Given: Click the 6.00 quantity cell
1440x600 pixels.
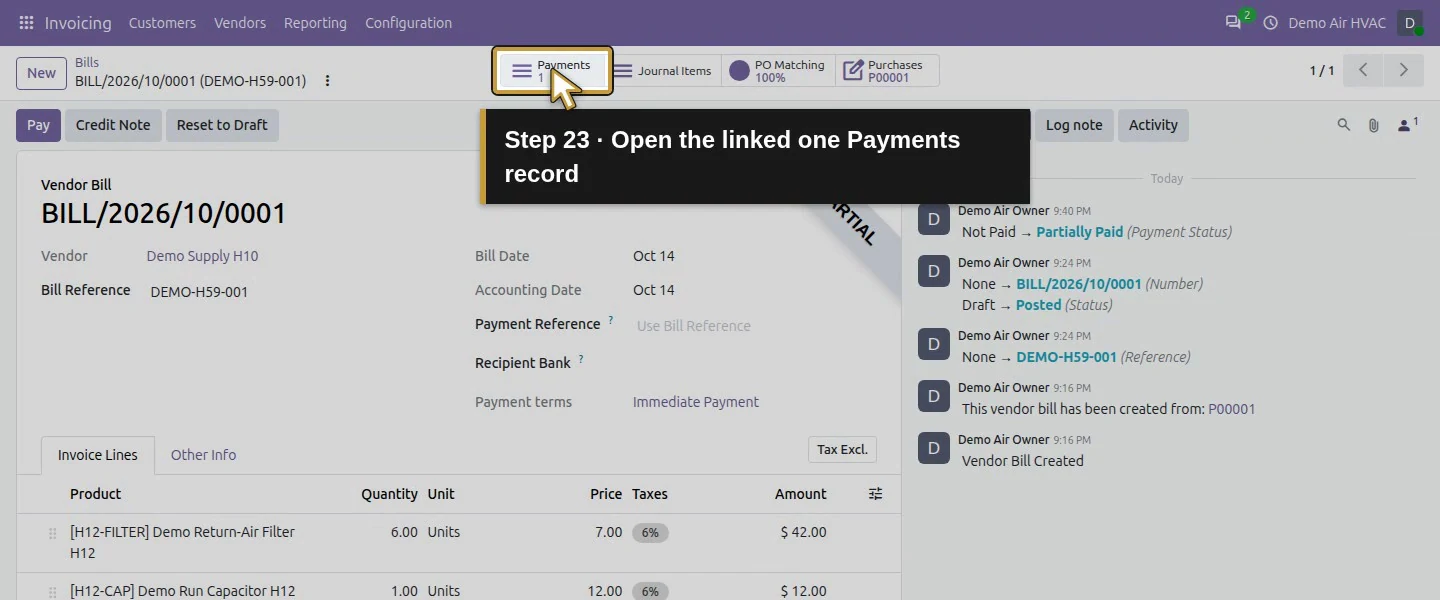Looking at the screenshot, I should coord(404,532).
